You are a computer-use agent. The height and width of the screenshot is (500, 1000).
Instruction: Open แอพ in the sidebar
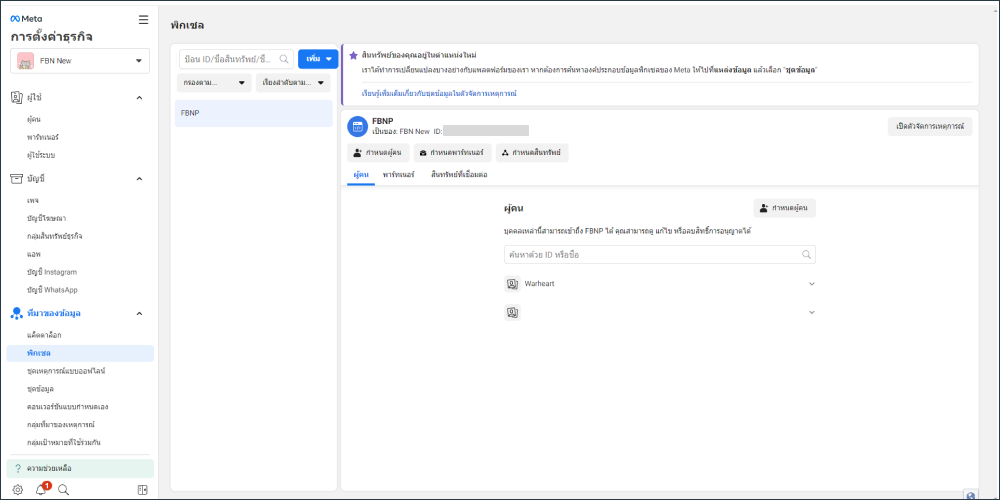pyautogui.click(x=33, y=254)
